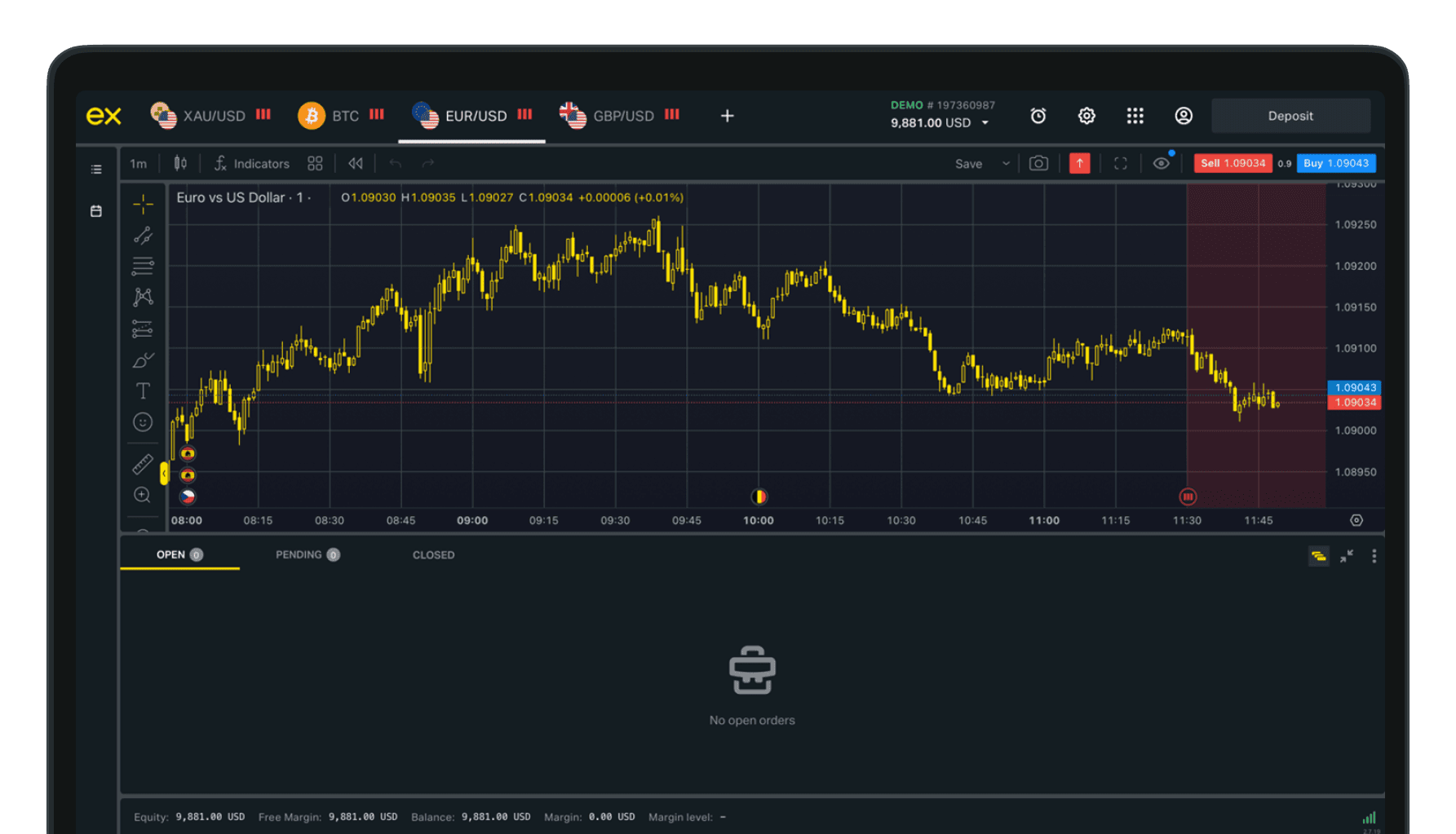Open the user profile icon
Image resolution: width=1456 pixels, height=834 pixels.
tap(1184, 116)
